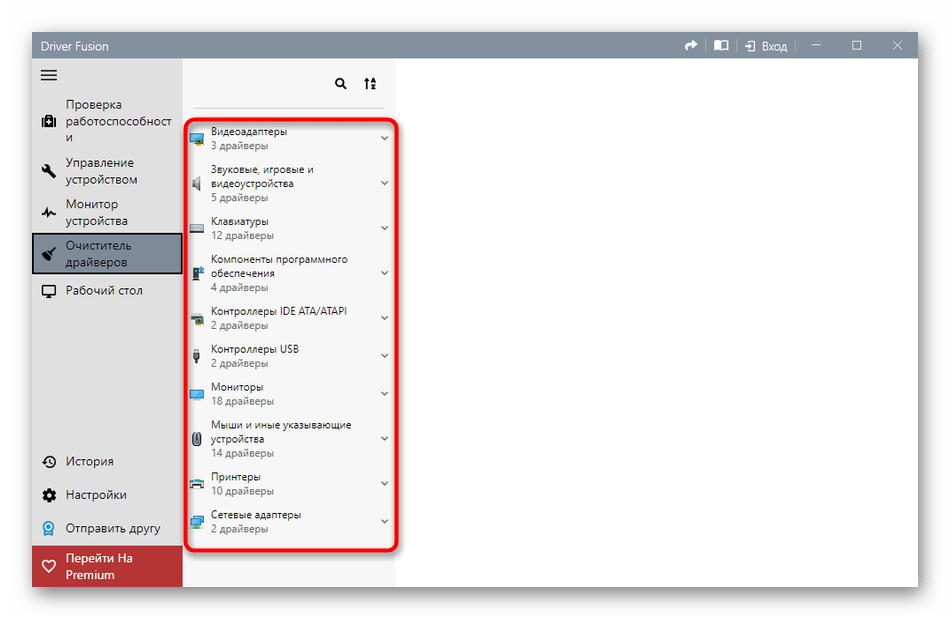Image resolution: width=950 pixels, height=619 pixels.
Task: Expand Мыши и иные указывающие устройства chevron
Action: click(384, 439)
